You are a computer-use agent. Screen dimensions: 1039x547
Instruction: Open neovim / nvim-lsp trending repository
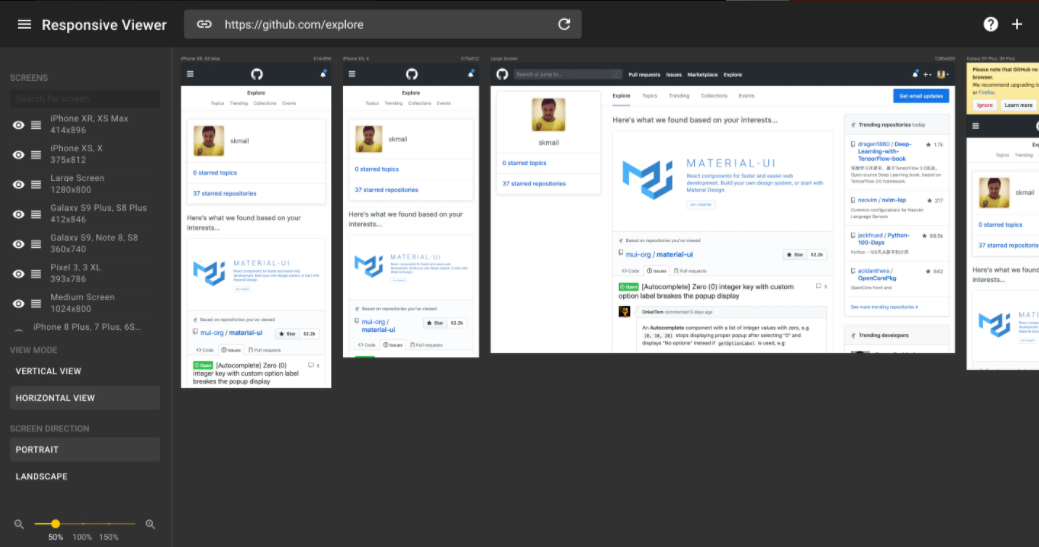tap(882, 200)
